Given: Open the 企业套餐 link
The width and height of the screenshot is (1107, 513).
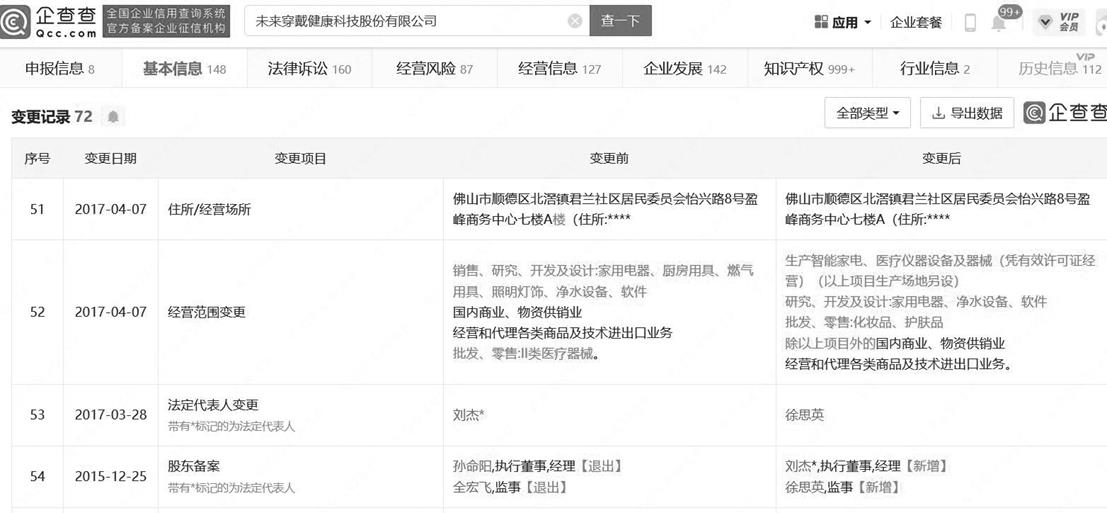Looking at the screenshot, I should point(916,22).
